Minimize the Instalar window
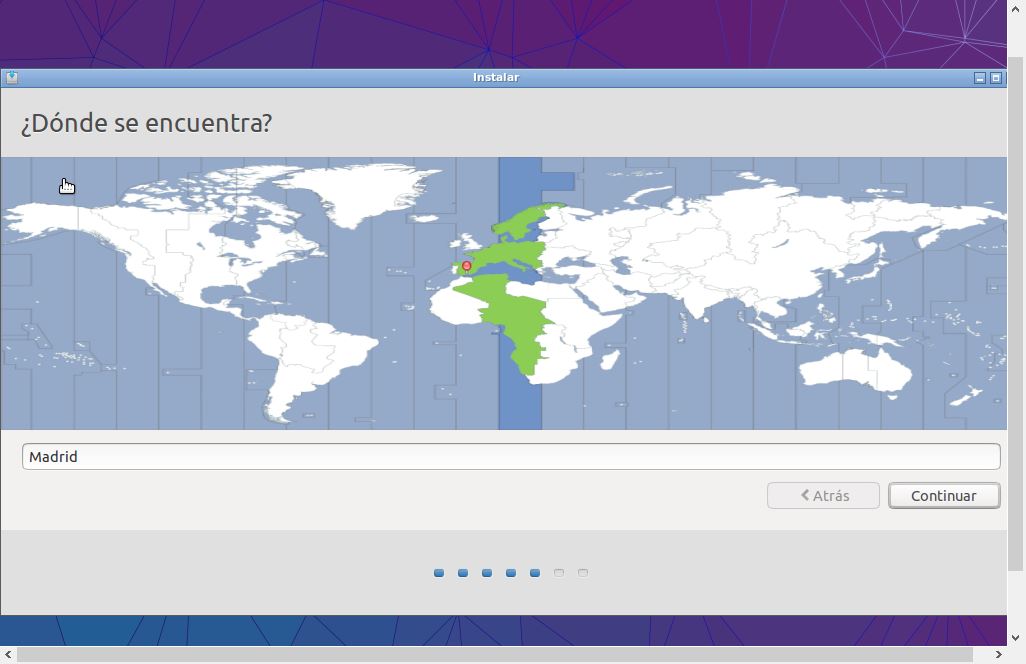Viewport: 1026px width, 664px height. point(980,78)
